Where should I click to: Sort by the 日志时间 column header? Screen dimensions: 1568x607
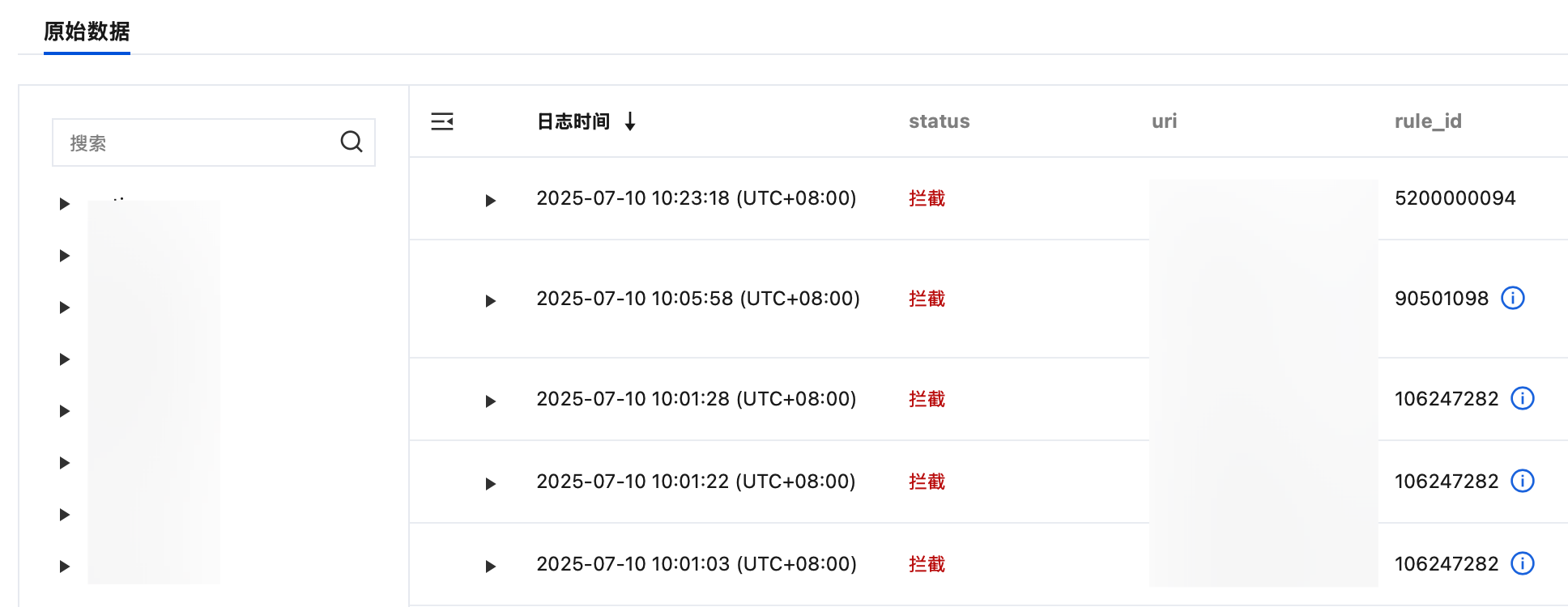[x=573, y=121]
